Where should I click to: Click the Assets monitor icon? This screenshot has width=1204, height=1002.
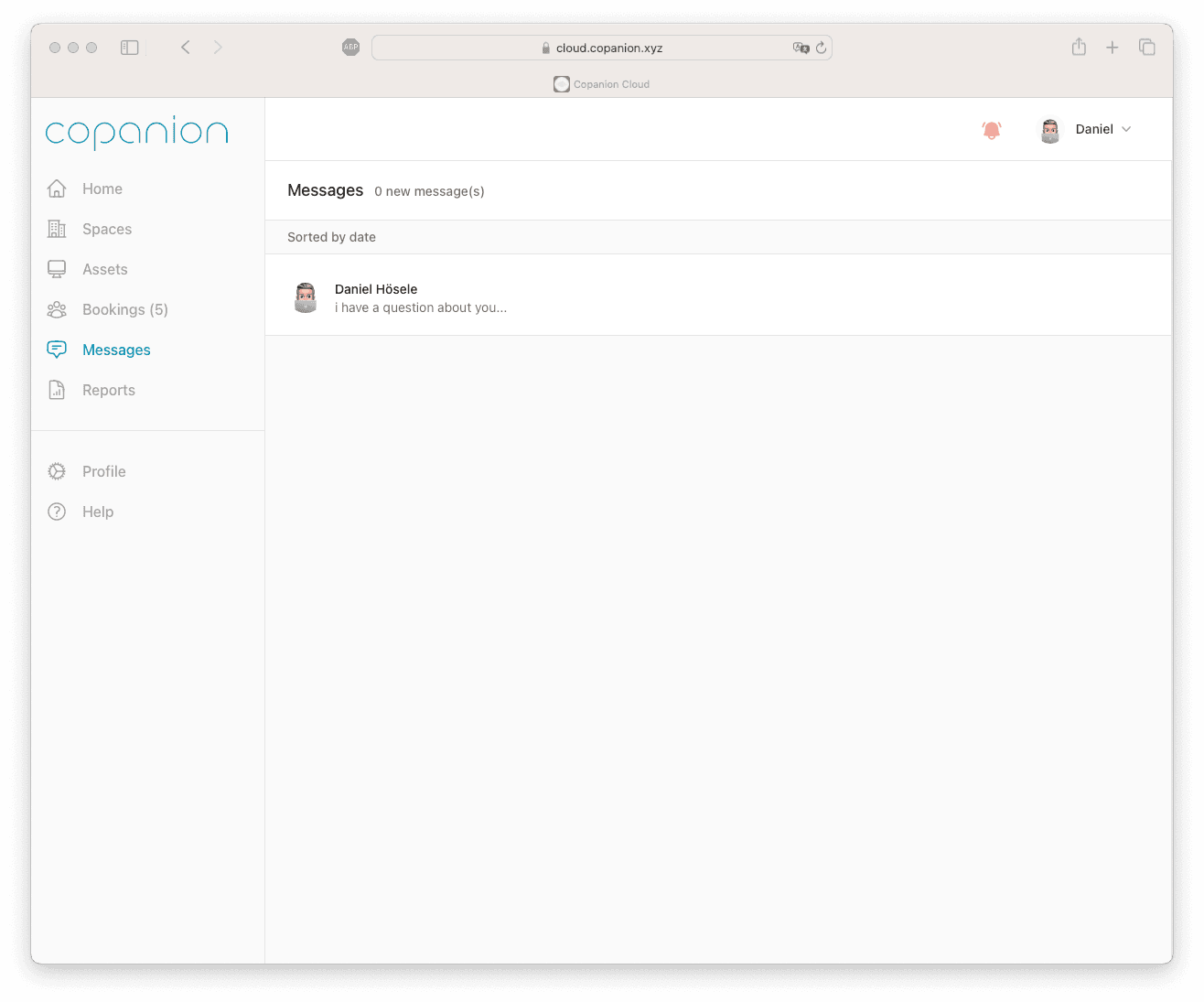click(x=57, y=269)
